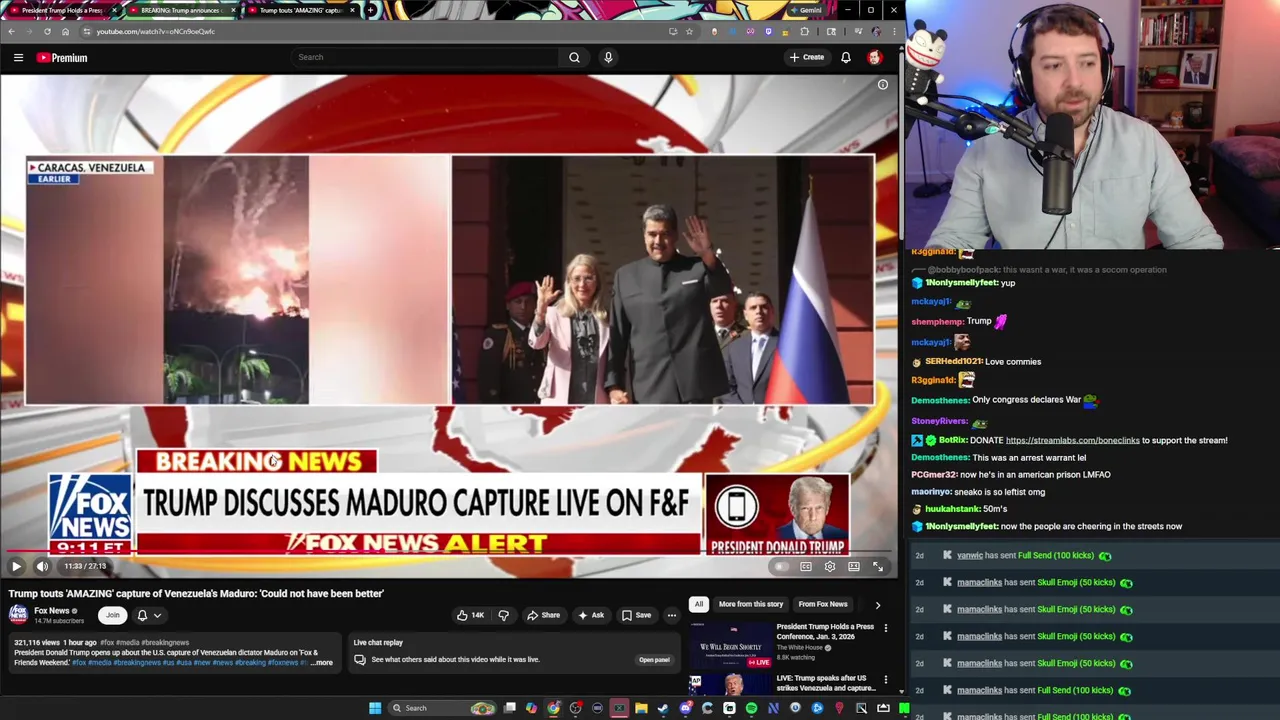Switch to theater mode view
This screenshot has width=1280, height=720.
(854, 567)
